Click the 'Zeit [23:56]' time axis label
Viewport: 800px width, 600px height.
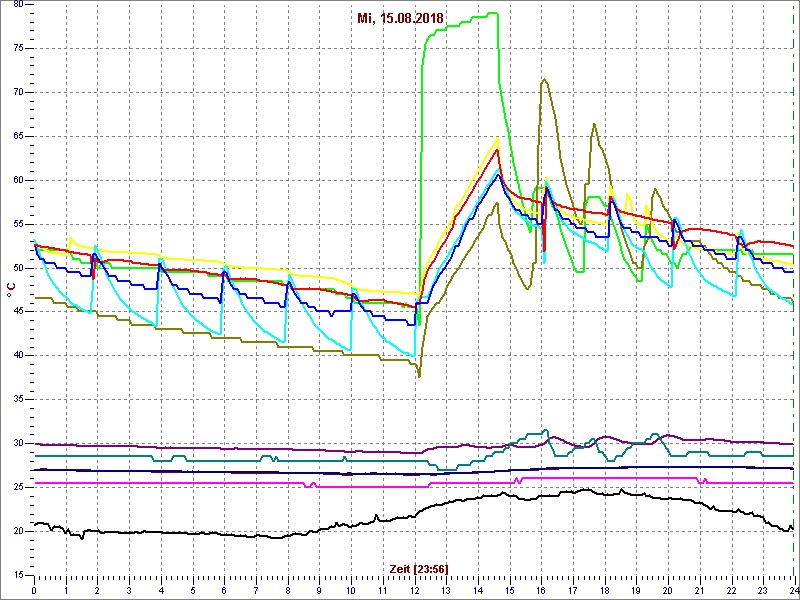419,568
